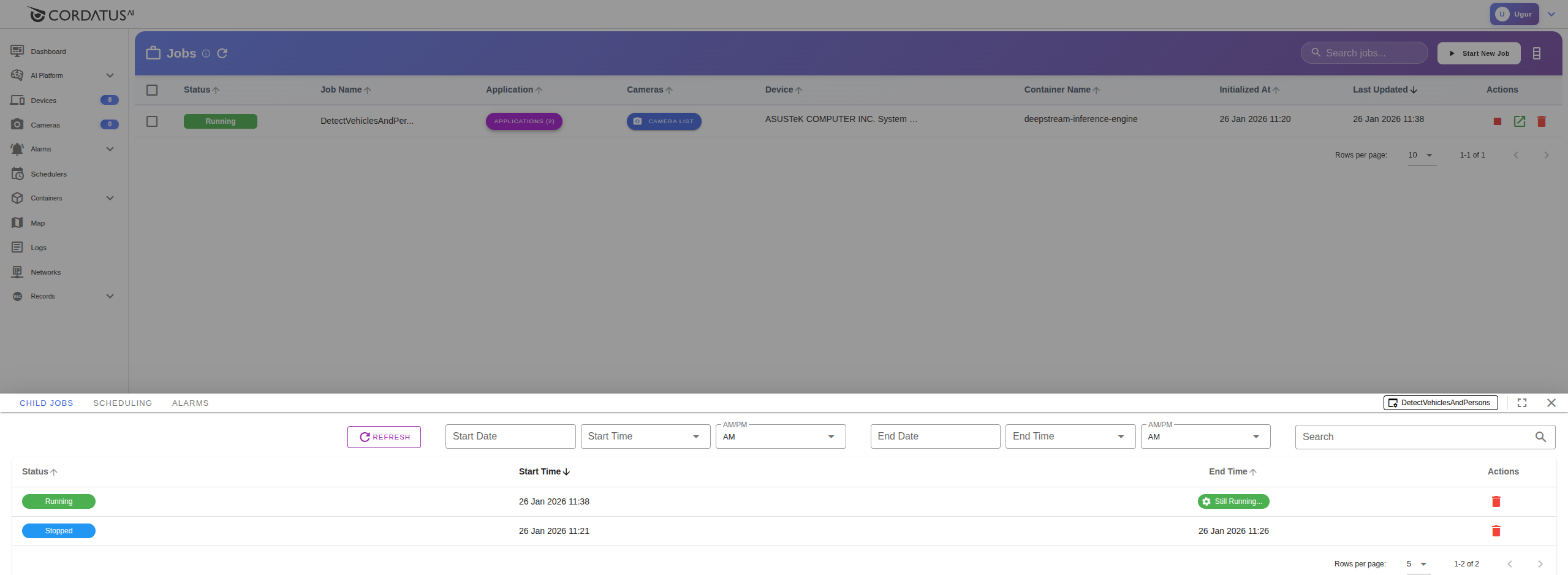
Task: Delete the Running child job row
Action: pos(1496,501)
